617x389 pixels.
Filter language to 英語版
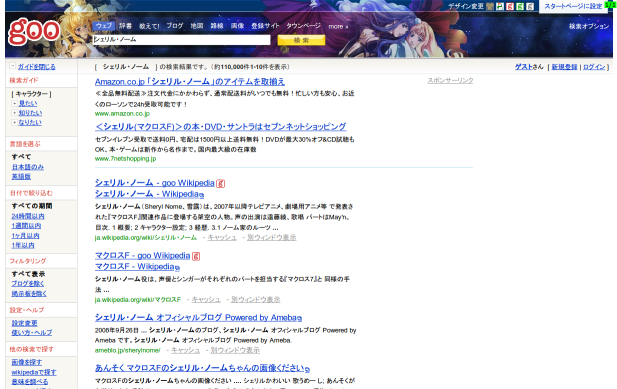[21, 177]
